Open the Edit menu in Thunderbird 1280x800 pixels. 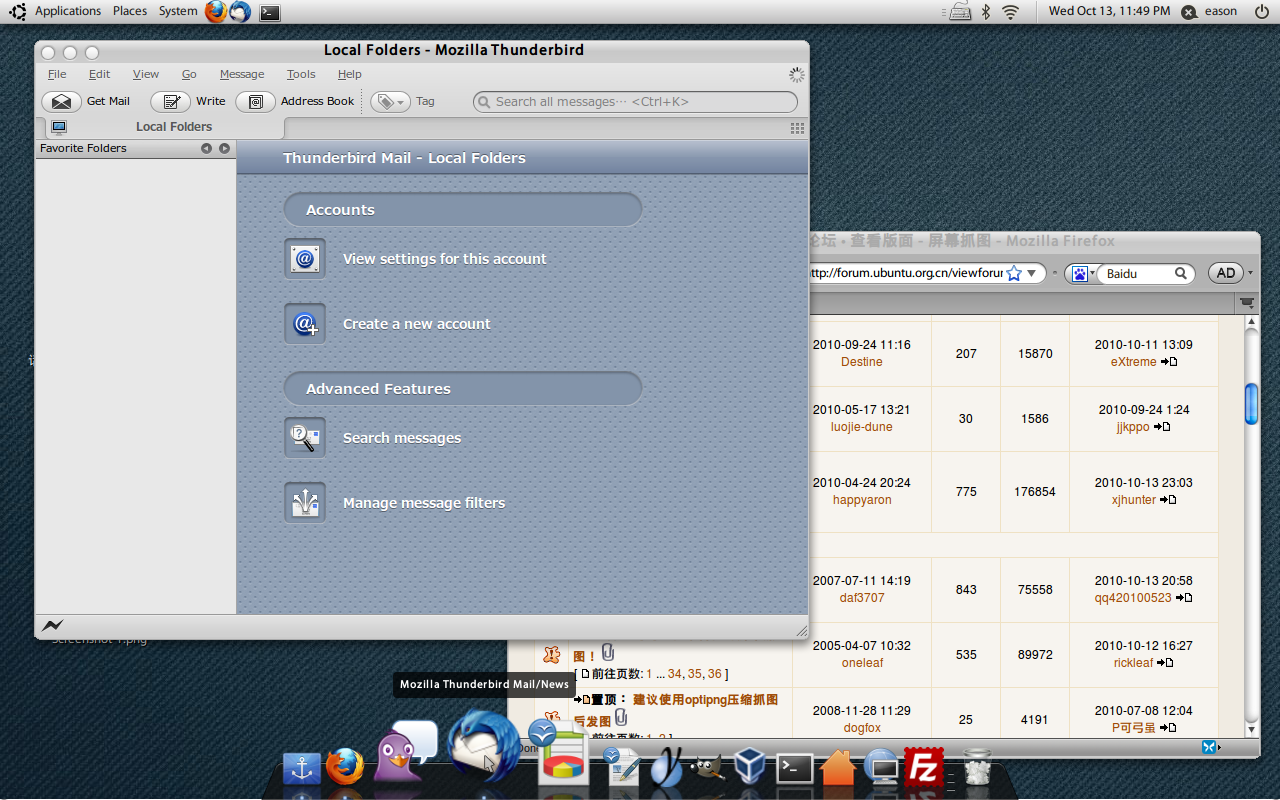click(99, 74)
